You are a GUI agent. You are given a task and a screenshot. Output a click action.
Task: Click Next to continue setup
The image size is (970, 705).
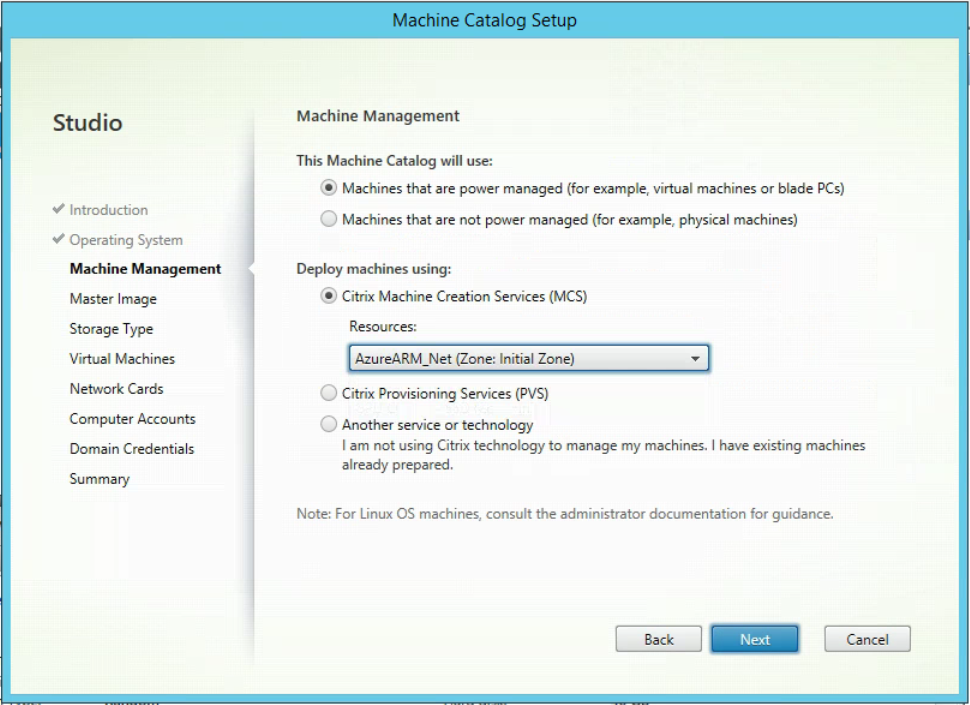pyautogui.click(x=755, y=639)
